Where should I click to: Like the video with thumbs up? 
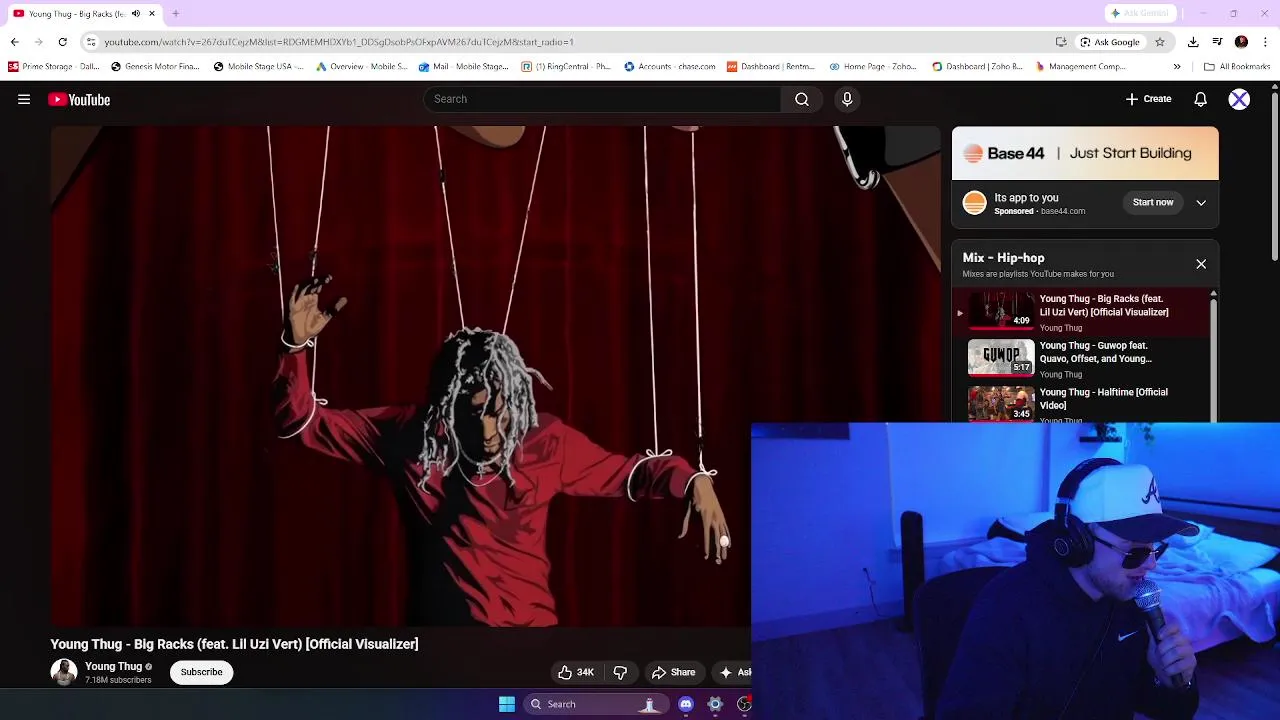pos(575,672)
